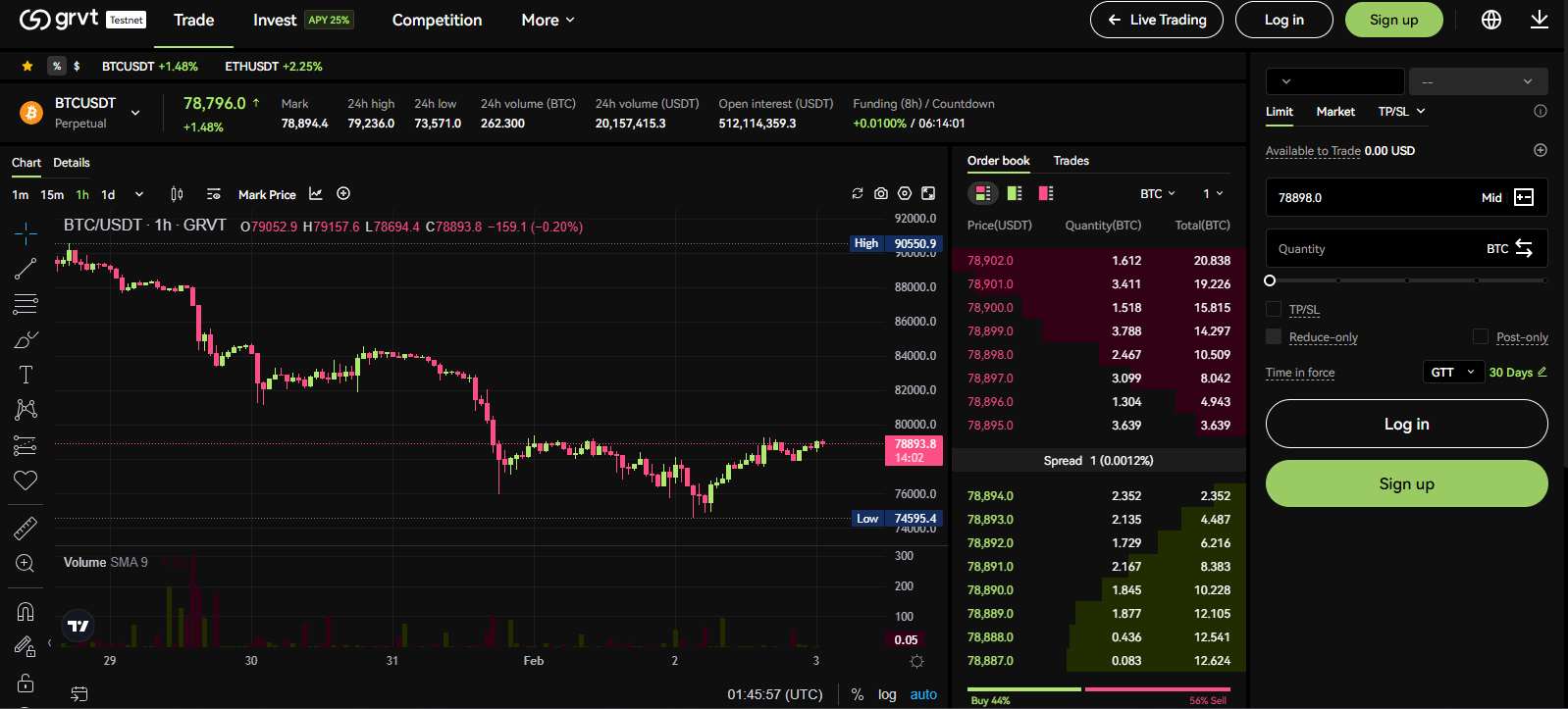
Task: Open order book BTC unit dropdown
Action: point(1158,193)
